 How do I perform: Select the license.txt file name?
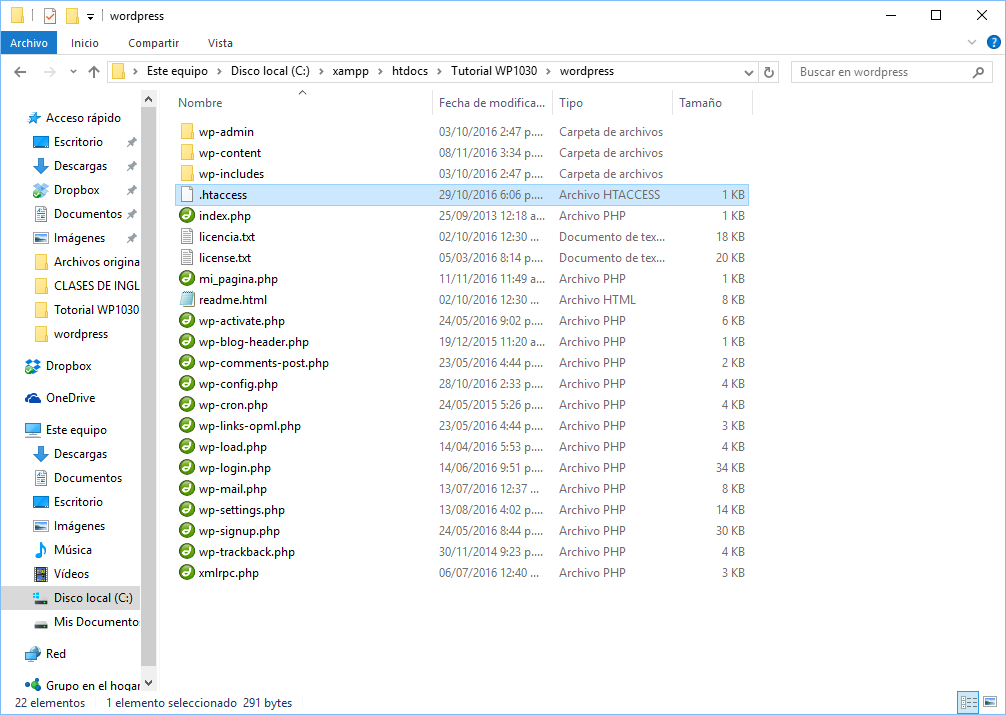pos(225,258)
